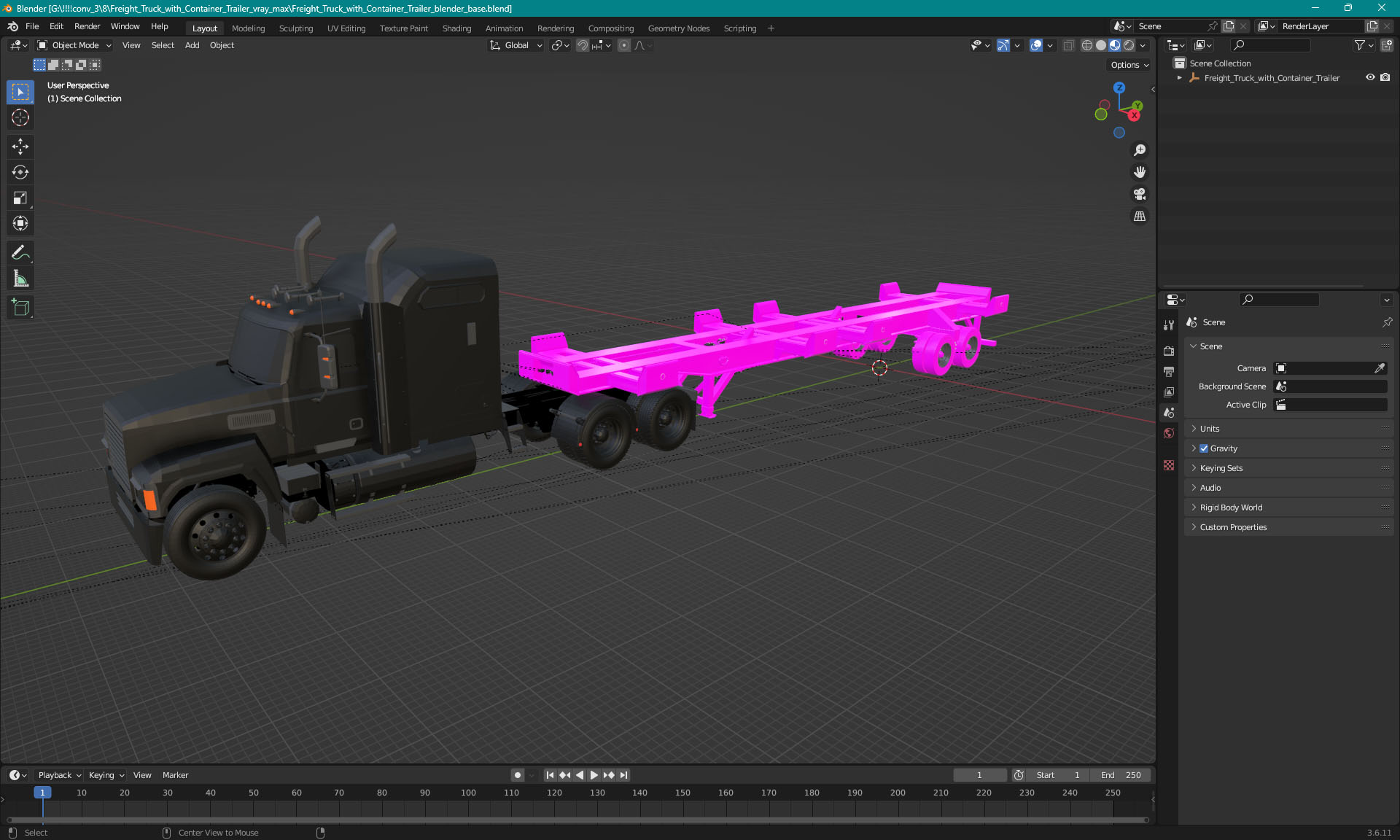Expand the Units panel
The height and width of the screenshot is (840, 1400).
coord(1210,429)
